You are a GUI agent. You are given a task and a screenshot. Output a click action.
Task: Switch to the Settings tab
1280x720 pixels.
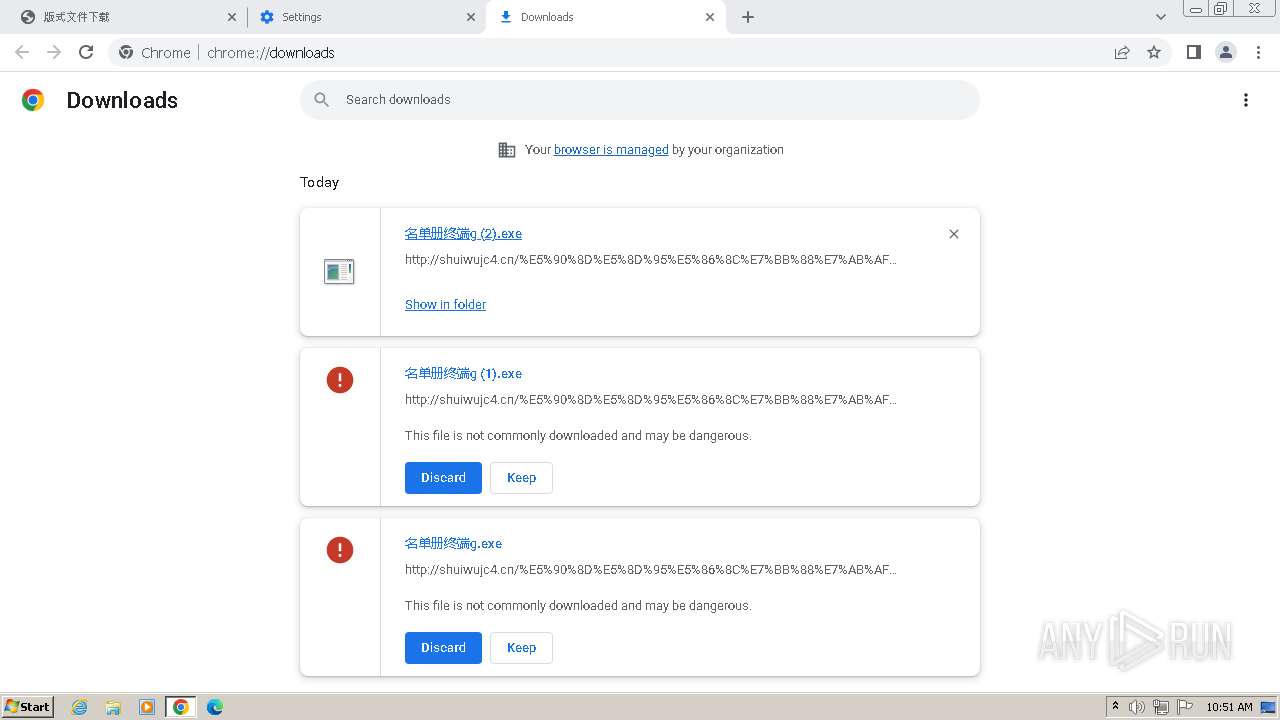(366, 17)
